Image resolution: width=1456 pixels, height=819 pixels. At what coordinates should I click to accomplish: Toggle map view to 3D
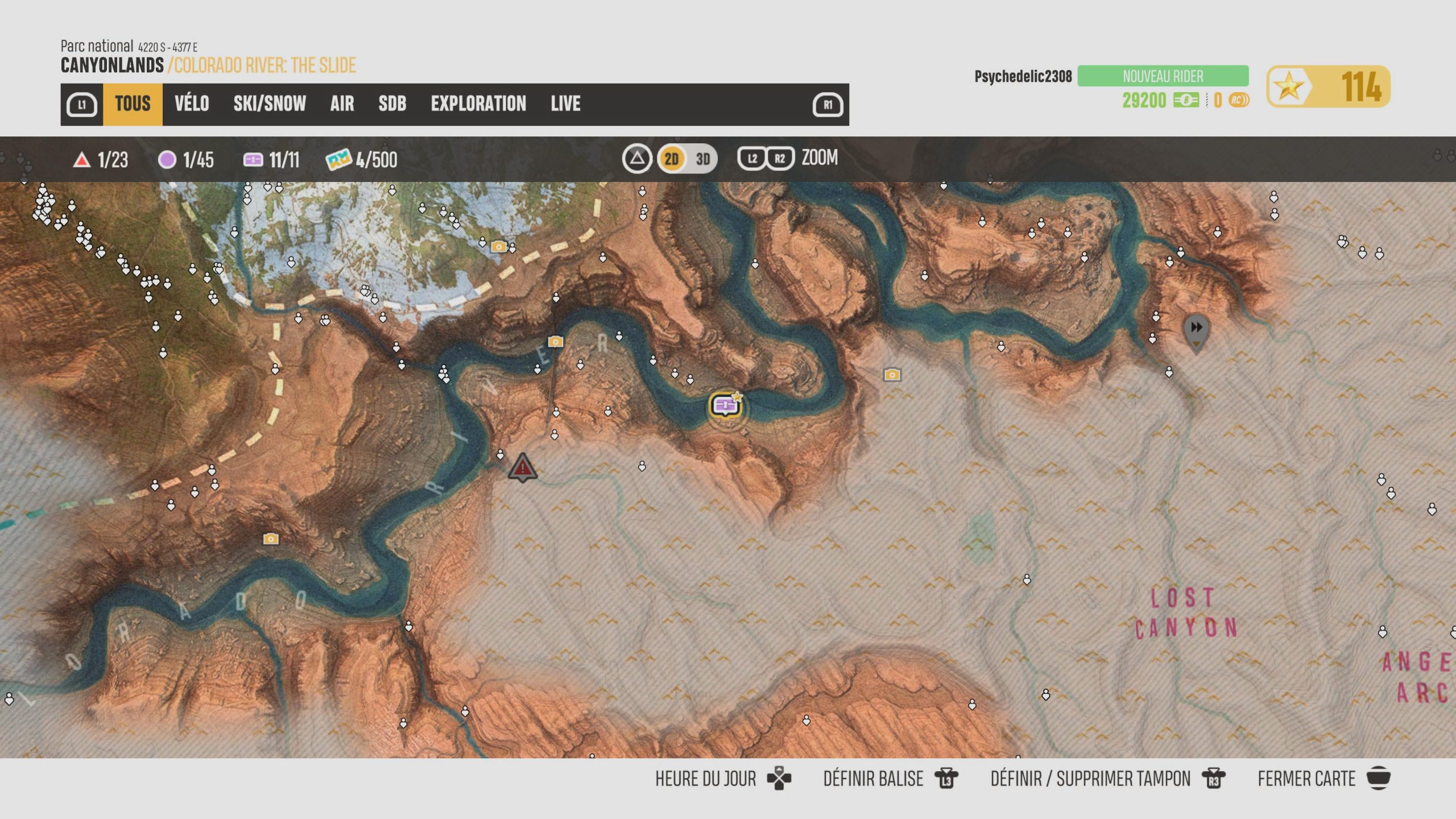click(x=703, y=159)
